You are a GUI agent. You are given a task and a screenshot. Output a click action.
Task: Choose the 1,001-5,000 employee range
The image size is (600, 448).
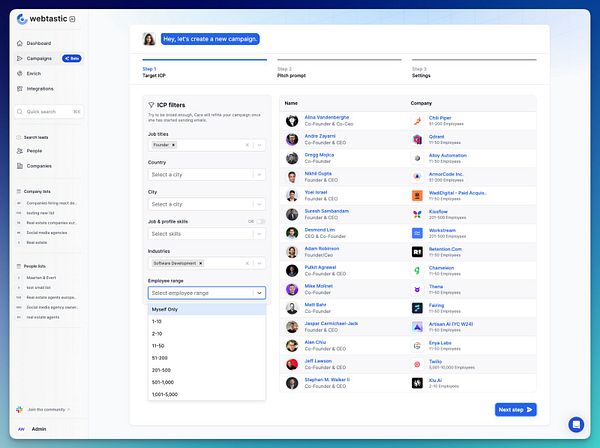point(207,394)
